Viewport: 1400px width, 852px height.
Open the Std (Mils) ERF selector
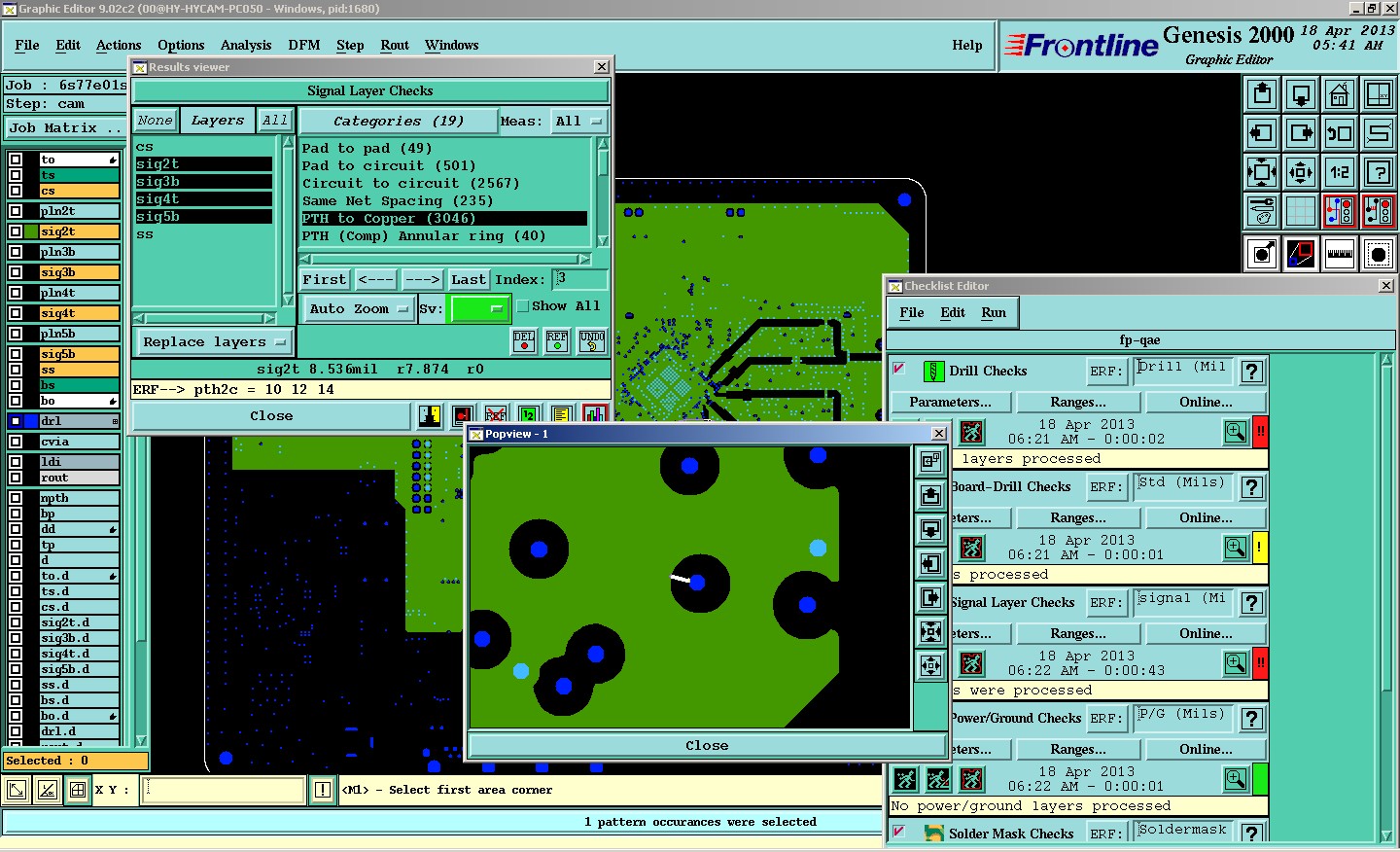(1183, 485)
